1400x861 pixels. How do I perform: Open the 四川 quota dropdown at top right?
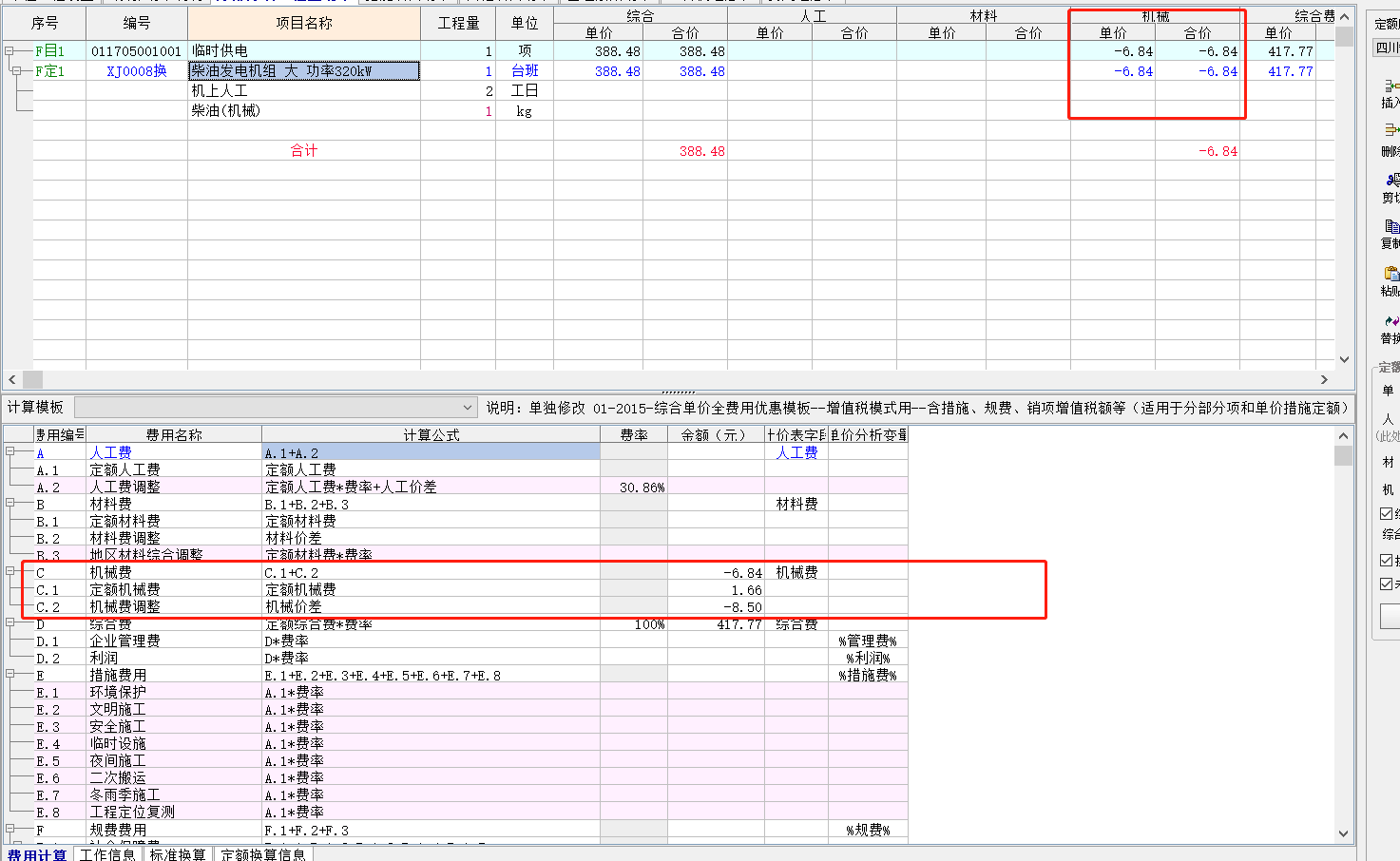1388,48
